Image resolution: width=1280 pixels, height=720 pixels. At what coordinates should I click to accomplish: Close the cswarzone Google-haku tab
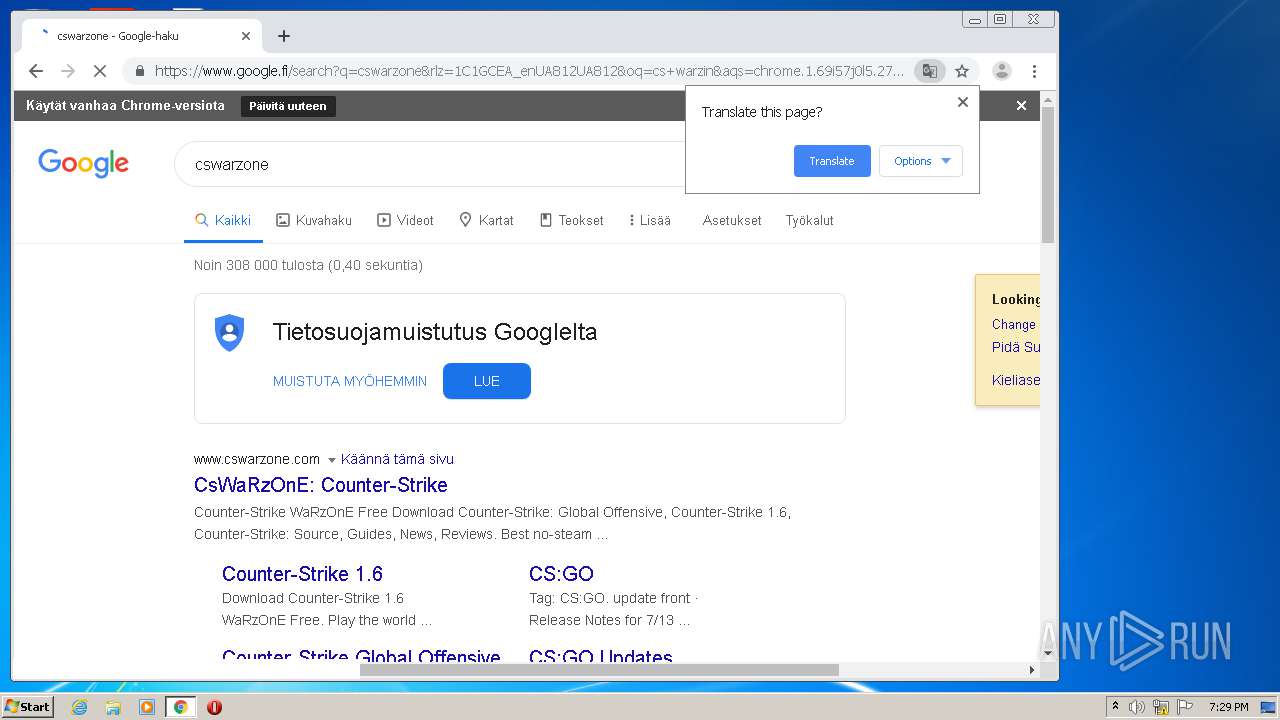tap(246, 36)
